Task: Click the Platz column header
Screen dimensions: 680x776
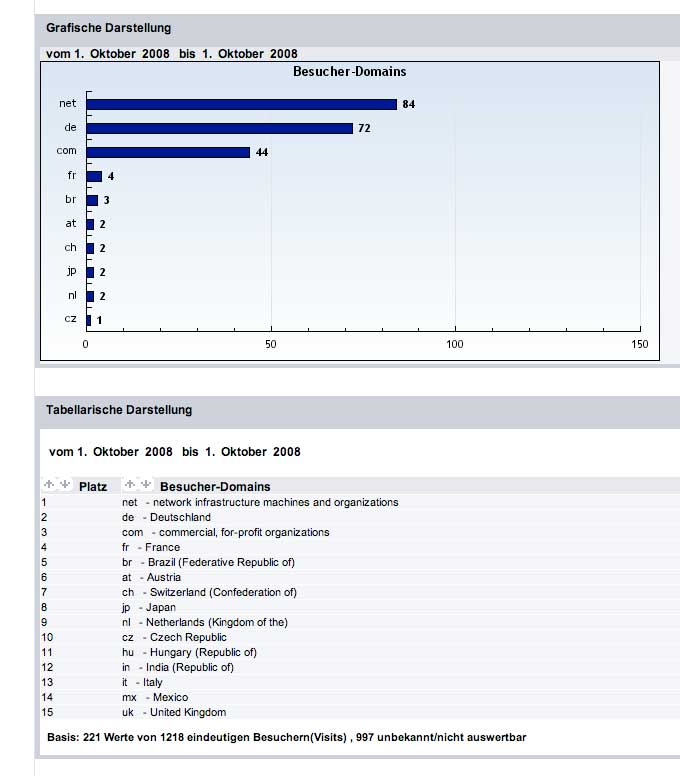Action: (x=93, y=487)
